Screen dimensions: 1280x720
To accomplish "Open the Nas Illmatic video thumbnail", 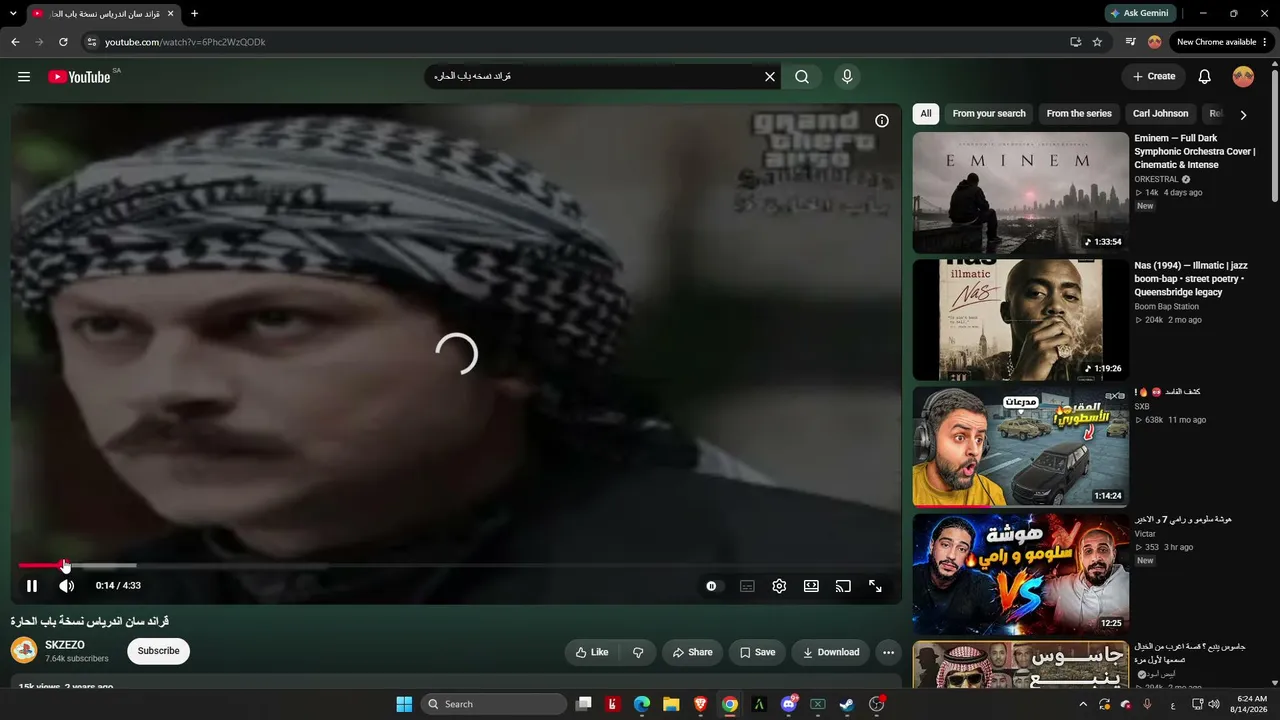I will (x=1021, y=320).
